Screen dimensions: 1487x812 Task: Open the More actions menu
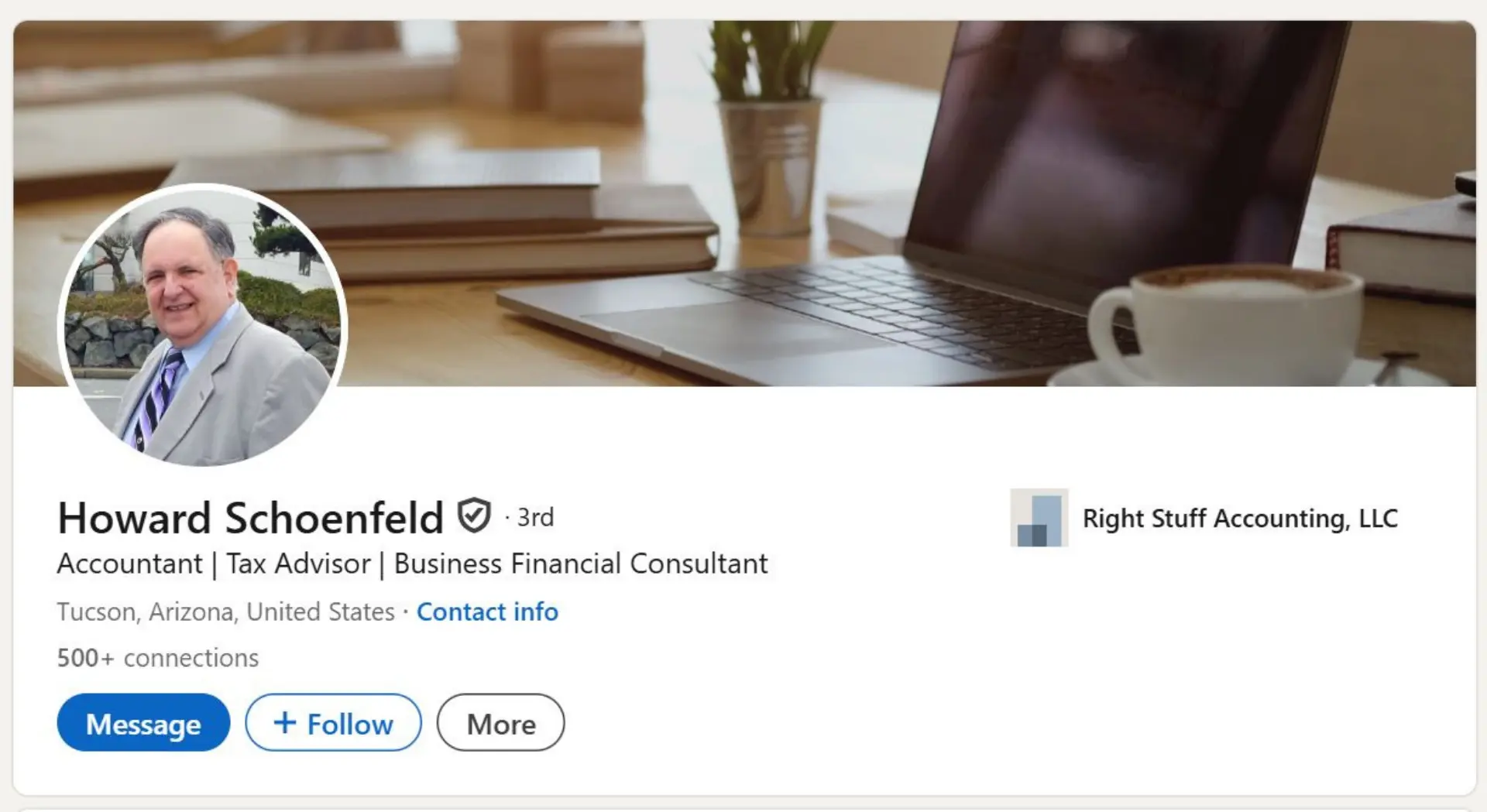coord(501,722)
